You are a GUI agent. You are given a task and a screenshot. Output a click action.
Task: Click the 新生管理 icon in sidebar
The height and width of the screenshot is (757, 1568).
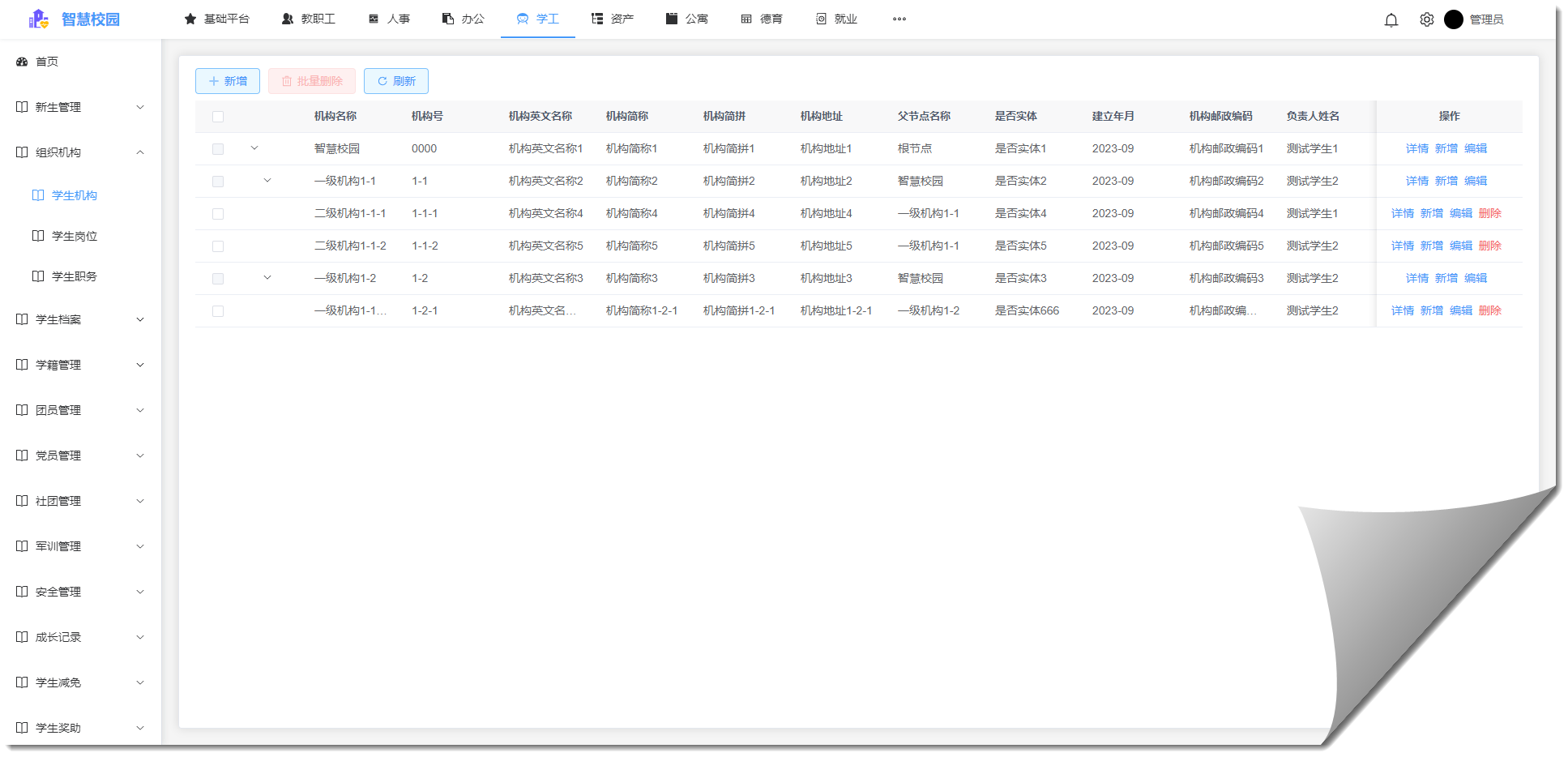[21, 106]
